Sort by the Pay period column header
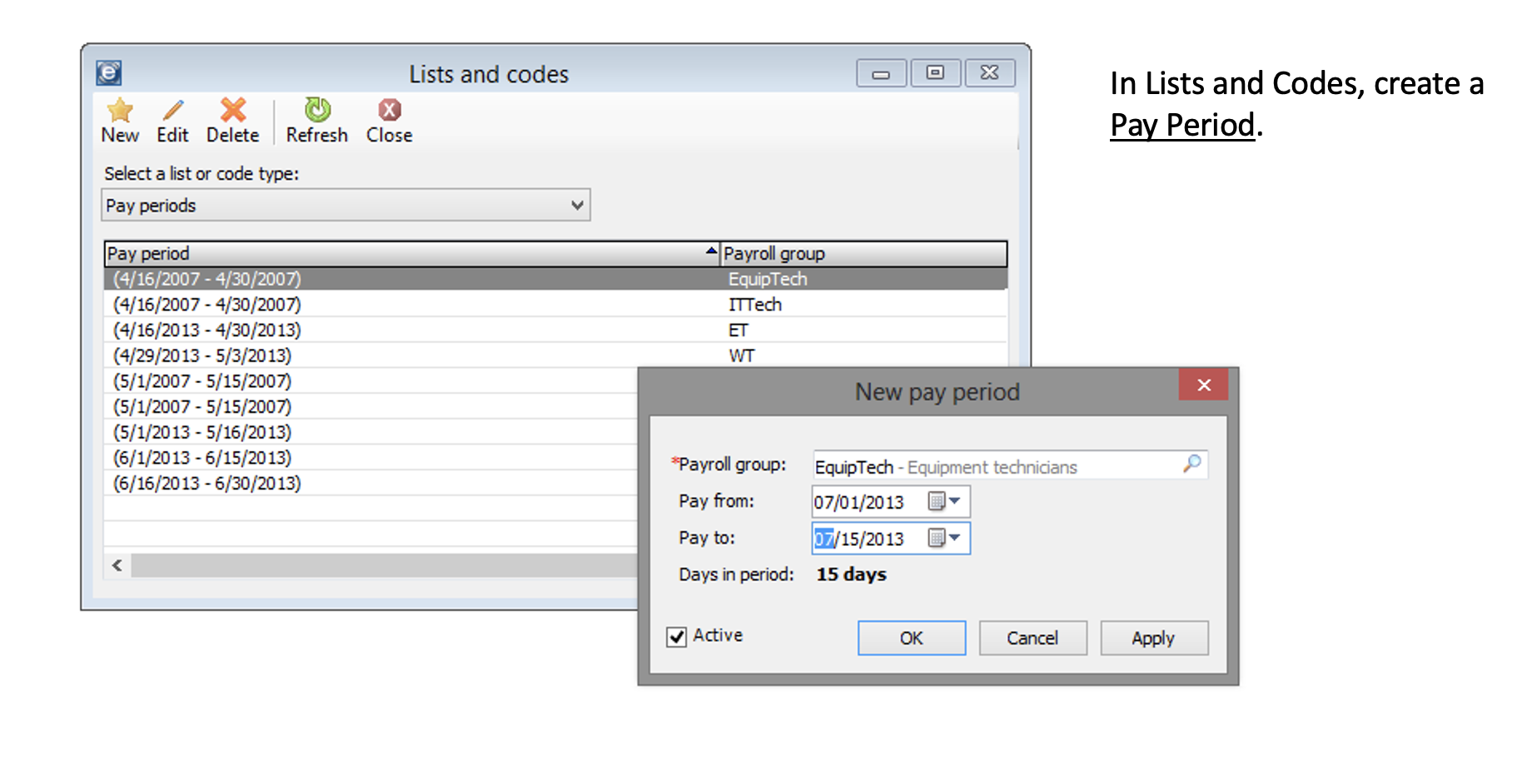1537x784 pixels. (412, 254)
